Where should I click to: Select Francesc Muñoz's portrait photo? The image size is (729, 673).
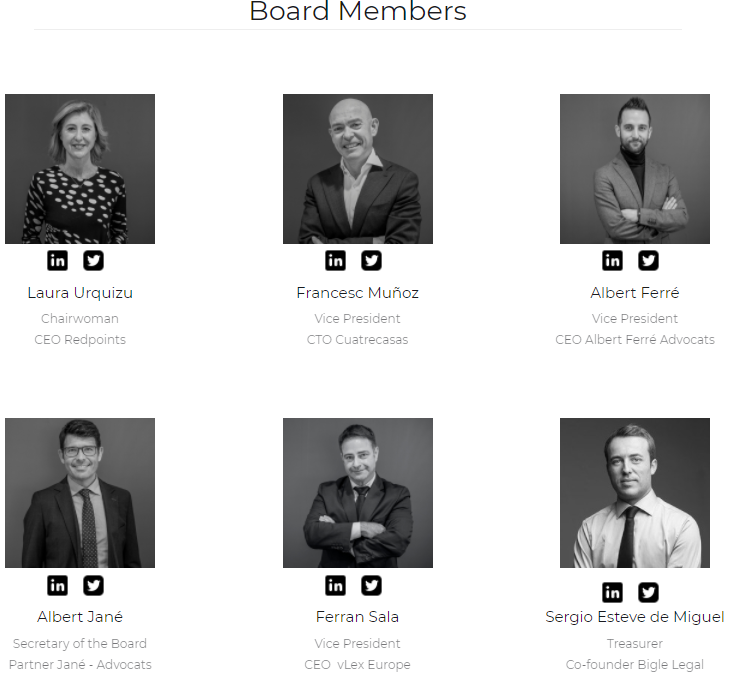pos(358,169)
